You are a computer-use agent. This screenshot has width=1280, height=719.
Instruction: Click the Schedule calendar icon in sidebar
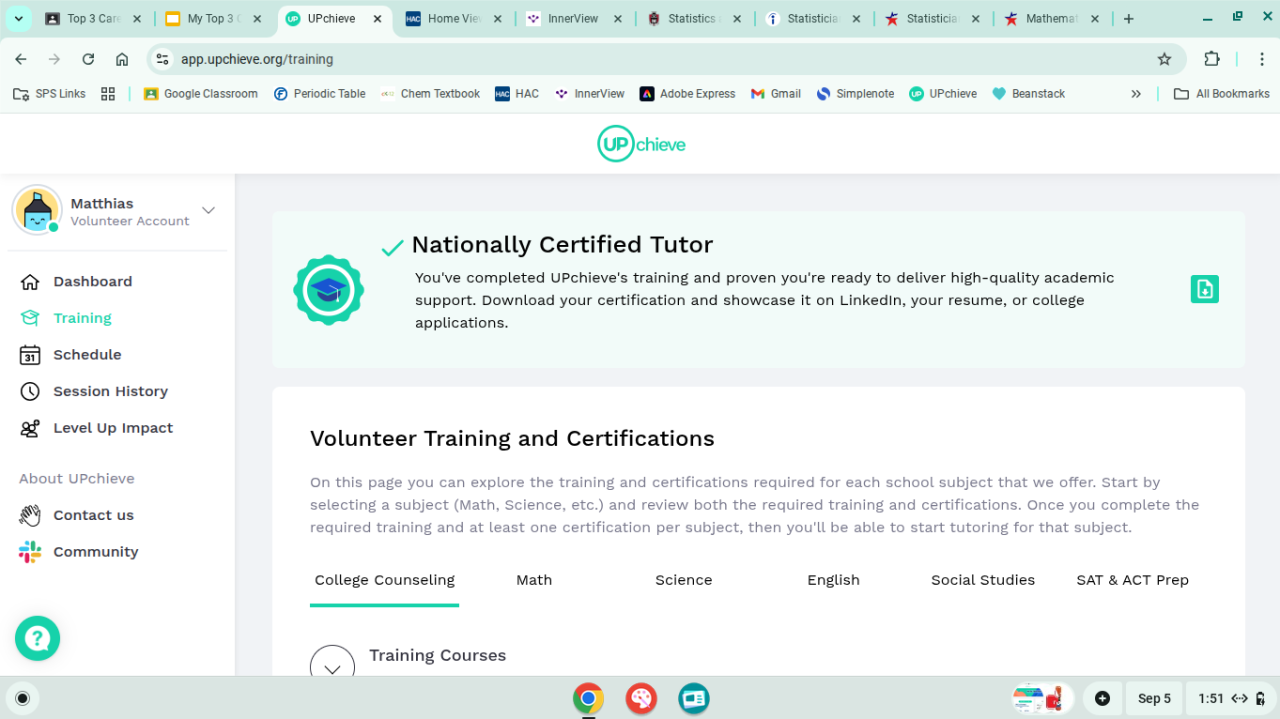[x=30, y=355]
